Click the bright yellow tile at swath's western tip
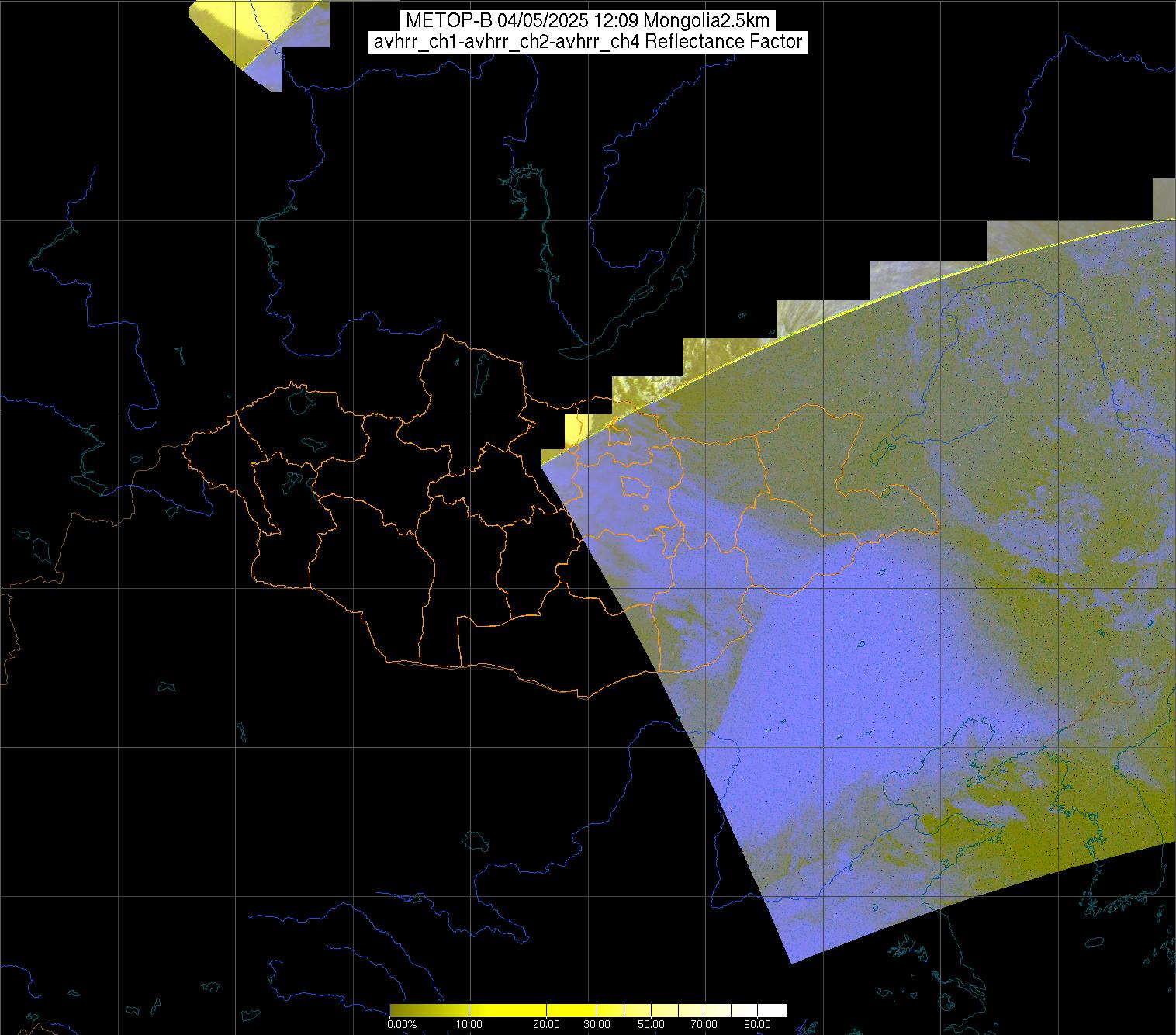The image size is (1176, 1035). click(x=573, y=428)
